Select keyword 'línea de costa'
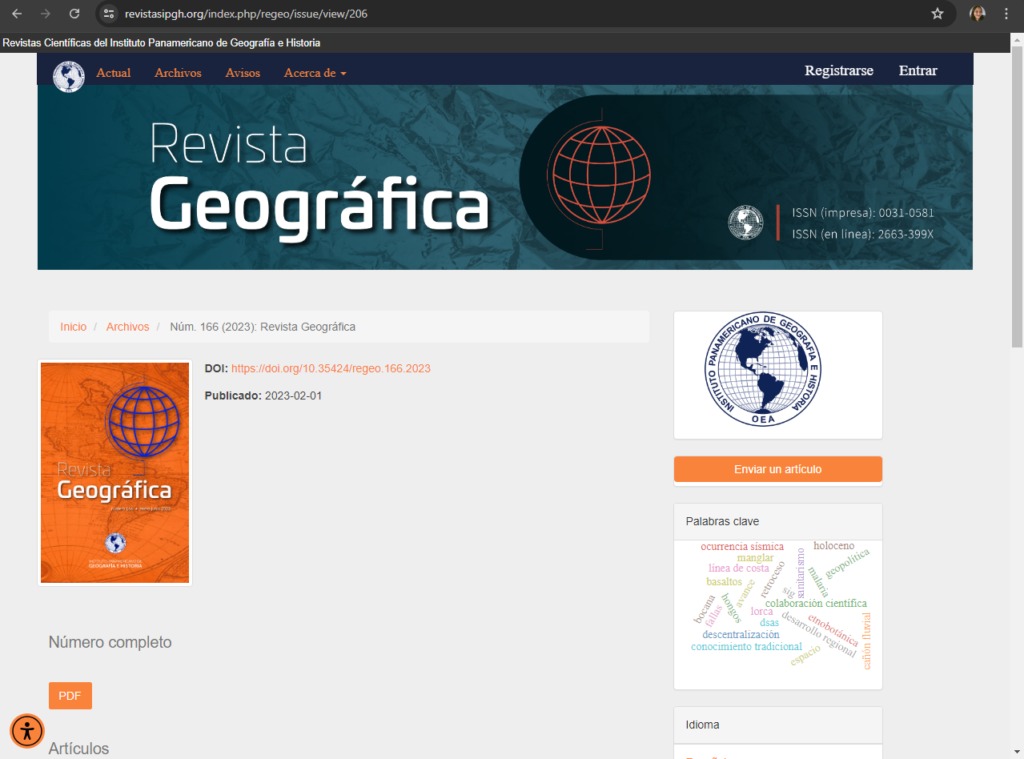Screen dimensions: 1024x759 739,568
